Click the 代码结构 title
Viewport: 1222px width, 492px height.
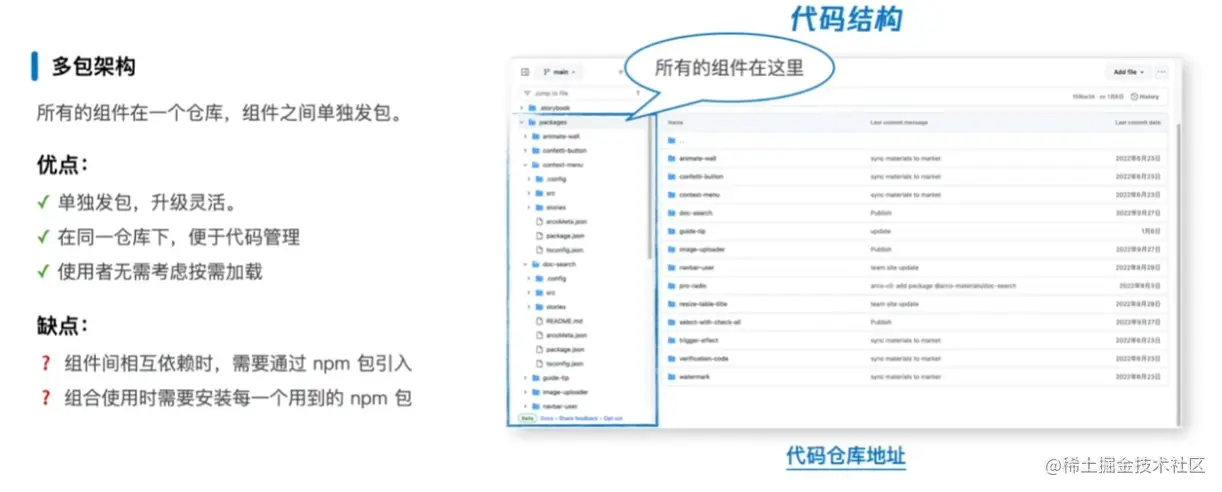(847, 19)
